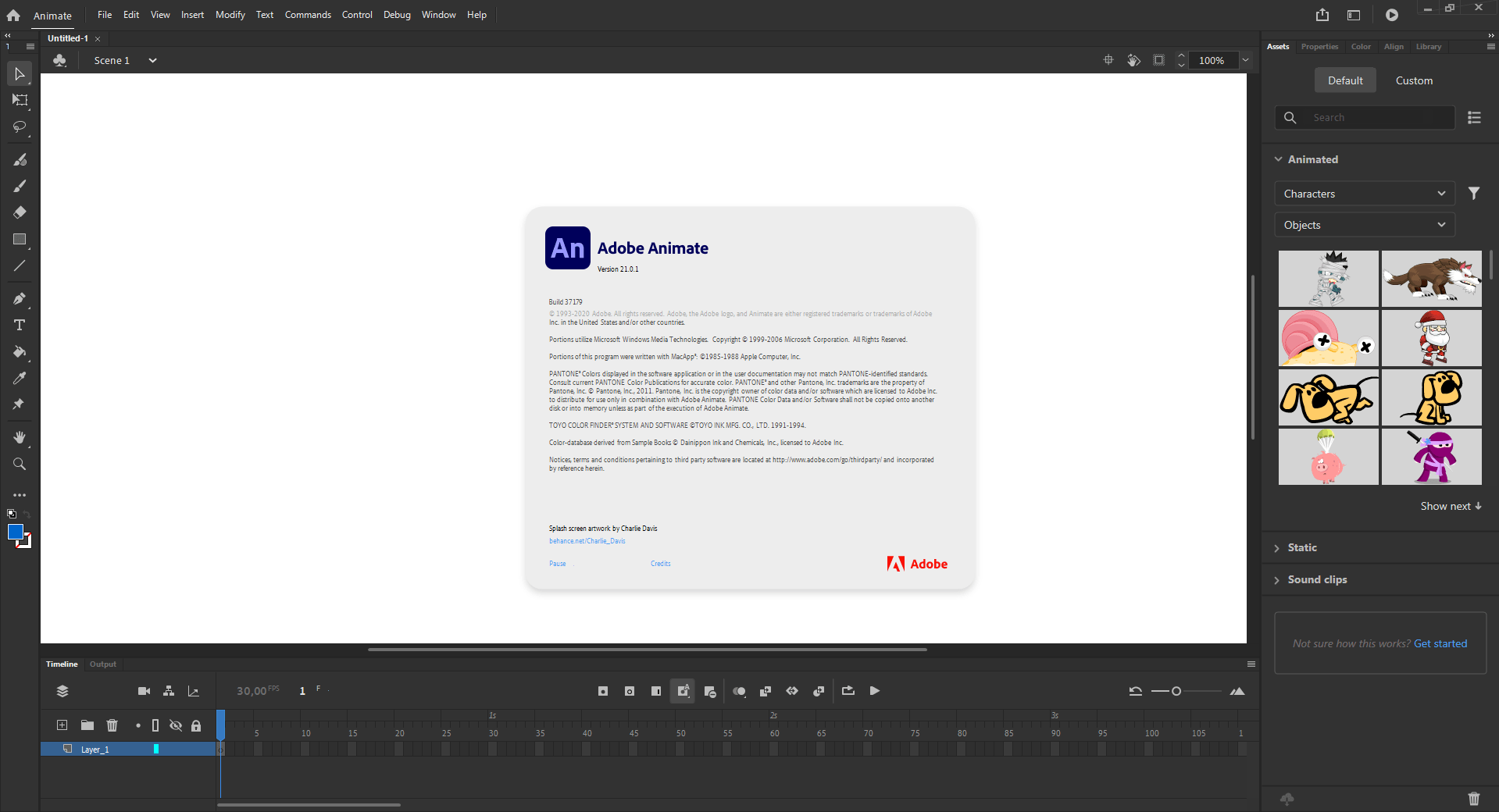1499x812 pixels.
Task: Click the Quick Share export icon
Action: 1322,15
